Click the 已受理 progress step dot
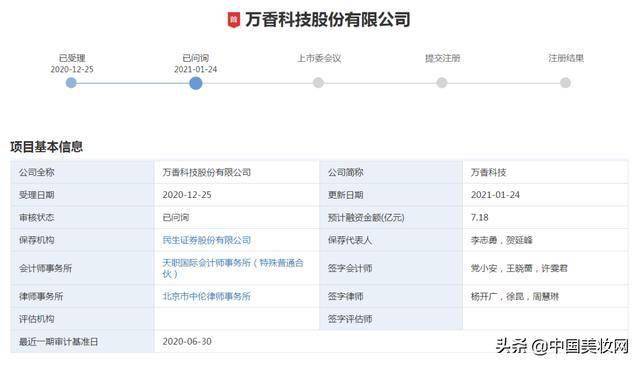This screenshot has width=640, height=365. coord(71,83)
